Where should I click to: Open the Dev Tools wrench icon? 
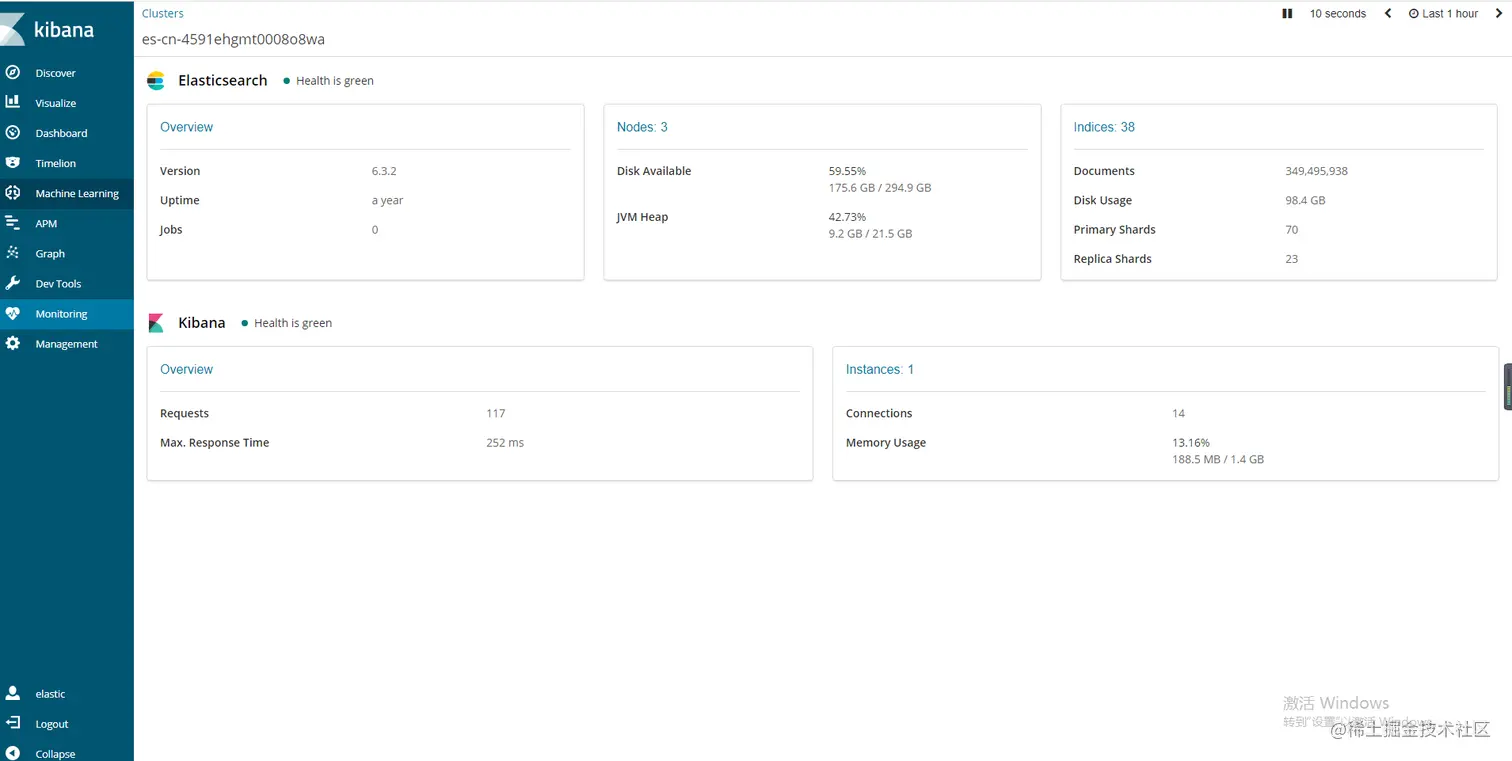(13, 283)
